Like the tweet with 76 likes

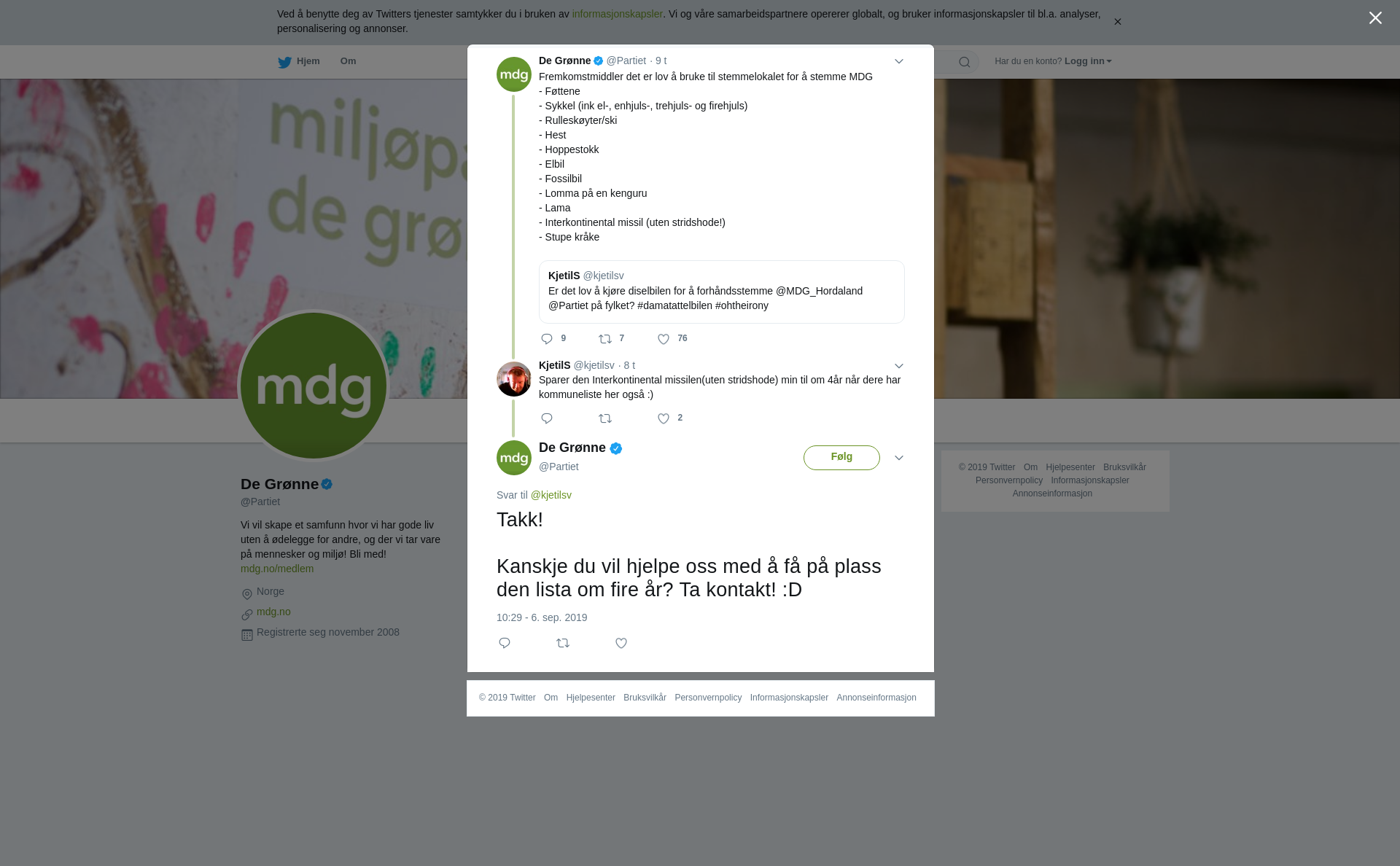coord(664,339)
